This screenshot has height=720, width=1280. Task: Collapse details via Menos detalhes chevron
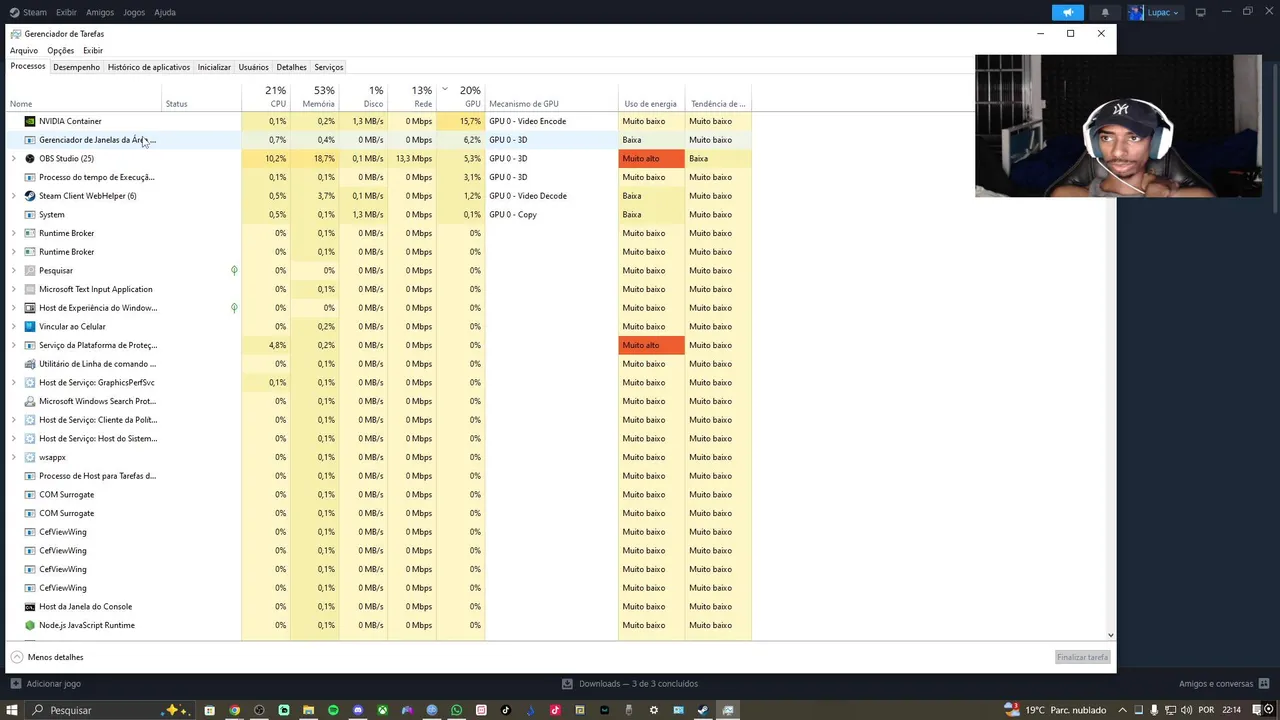pos(17,657)
